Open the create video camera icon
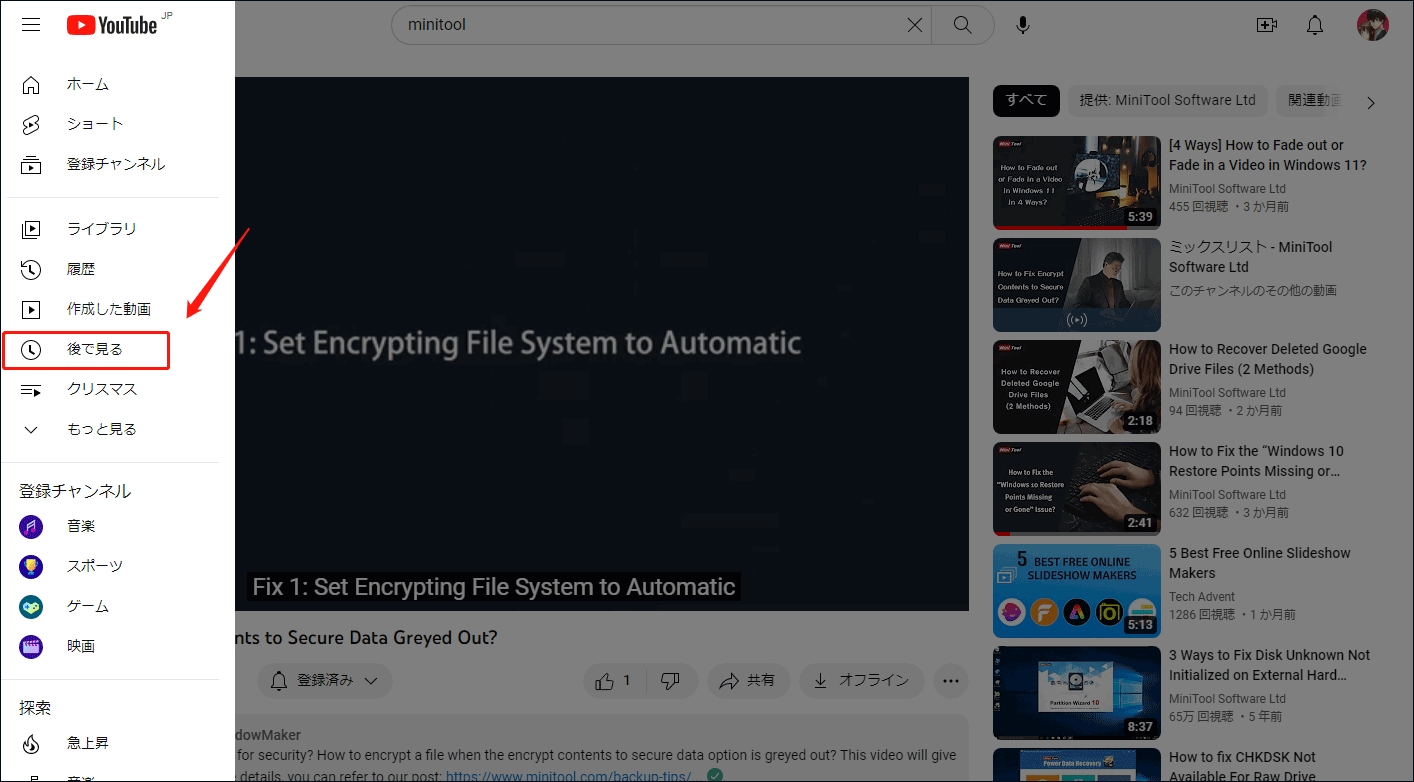 pos(1267,25)
